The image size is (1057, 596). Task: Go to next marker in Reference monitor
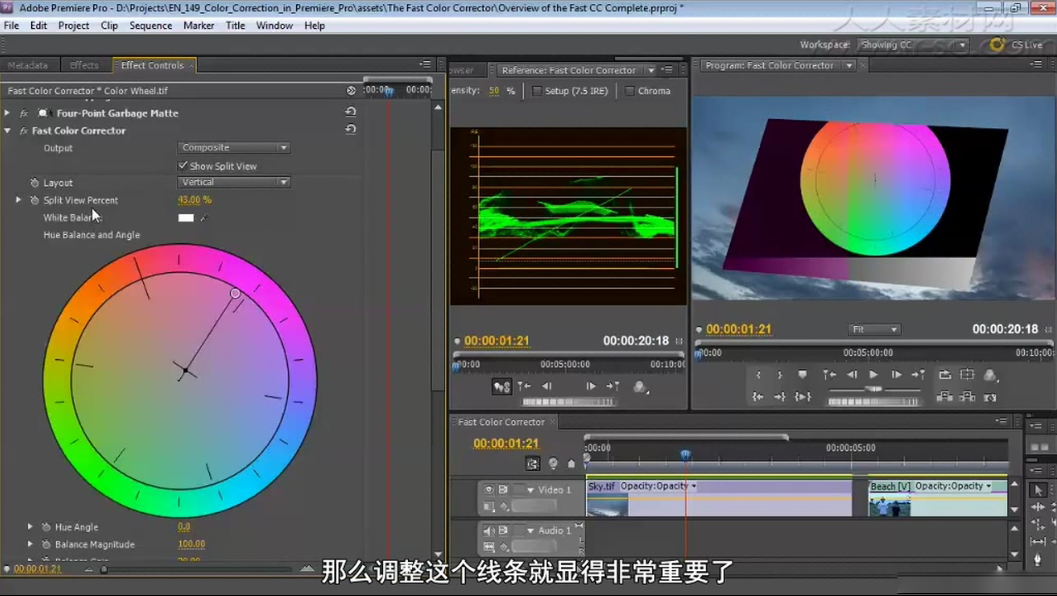point(613,386)
